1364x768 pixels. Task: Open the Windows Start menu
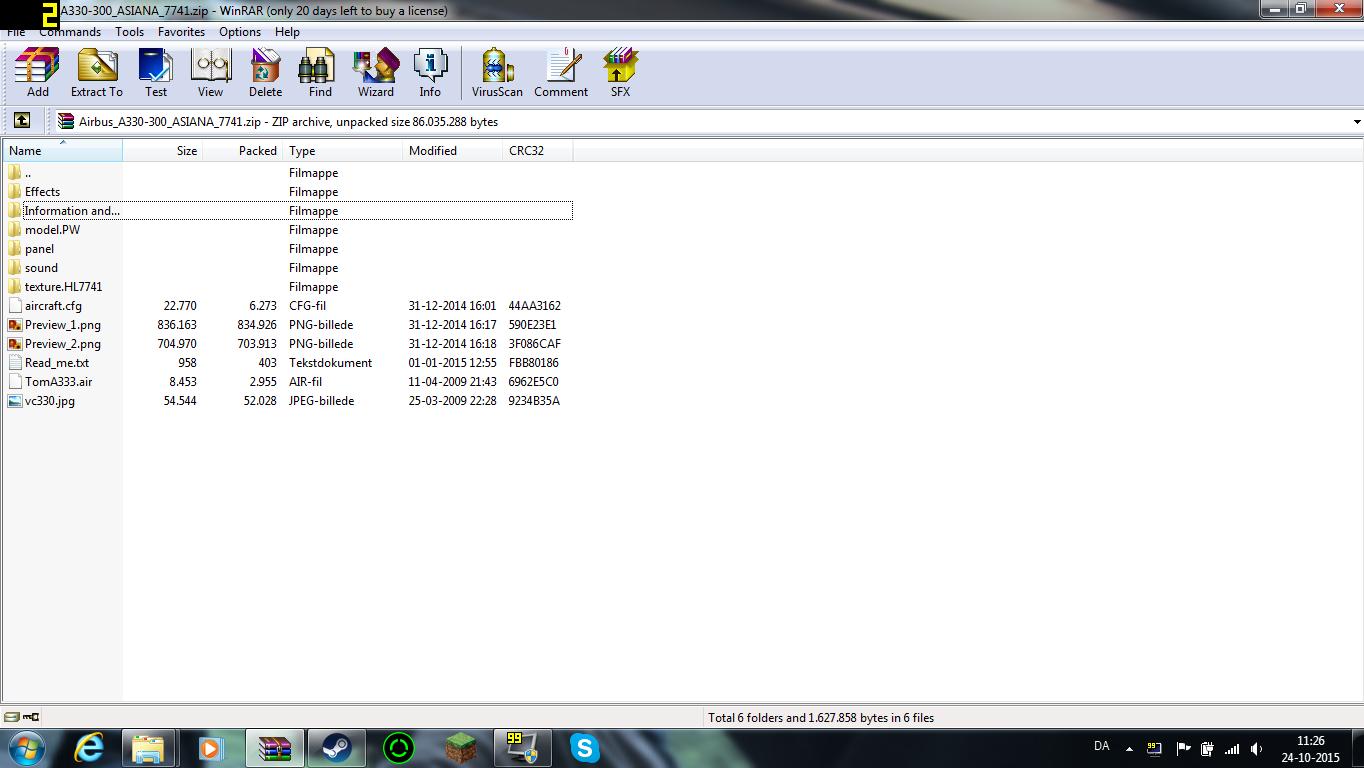(27, 747)
